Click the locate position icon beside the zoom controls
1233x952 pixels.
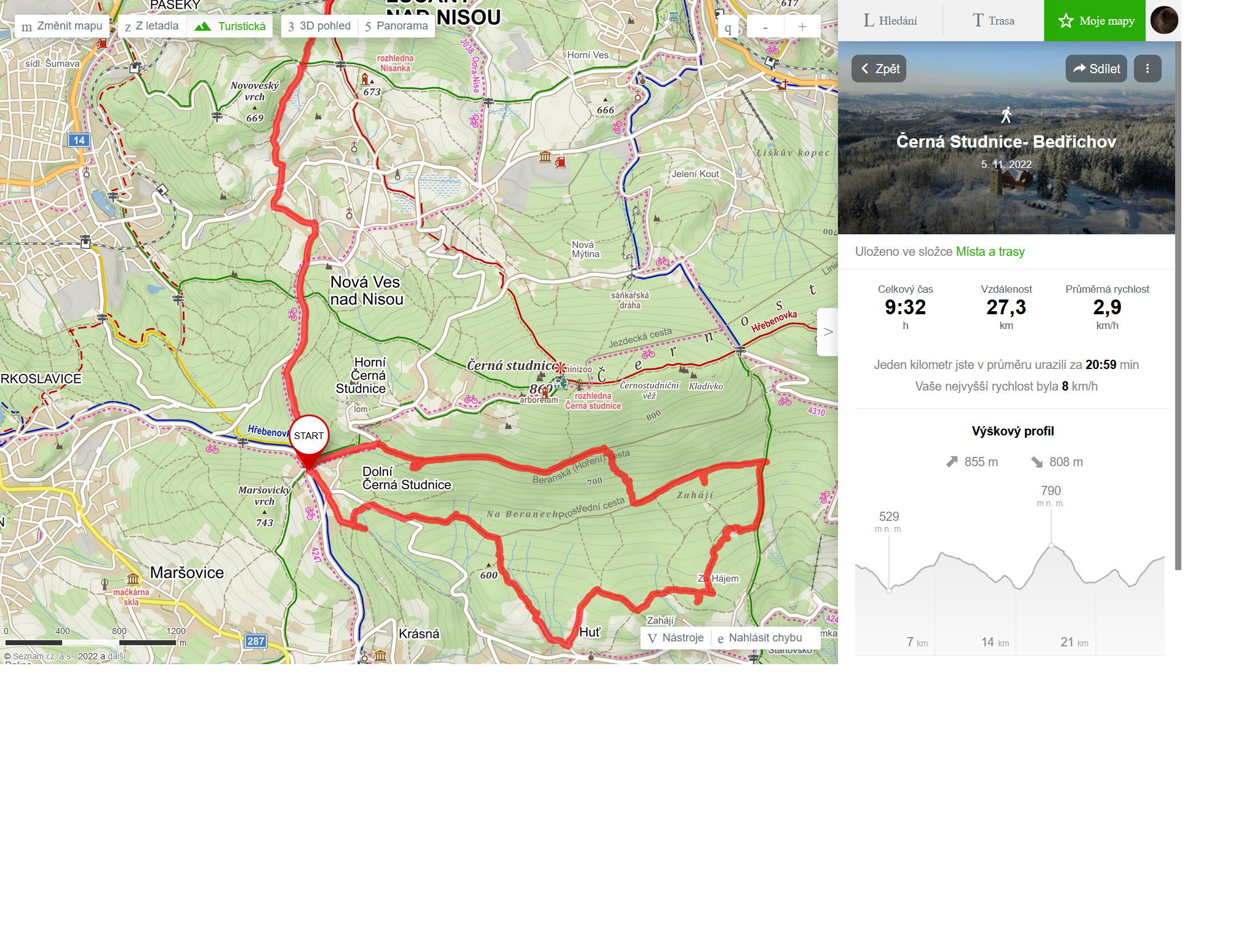coord(728,27)
